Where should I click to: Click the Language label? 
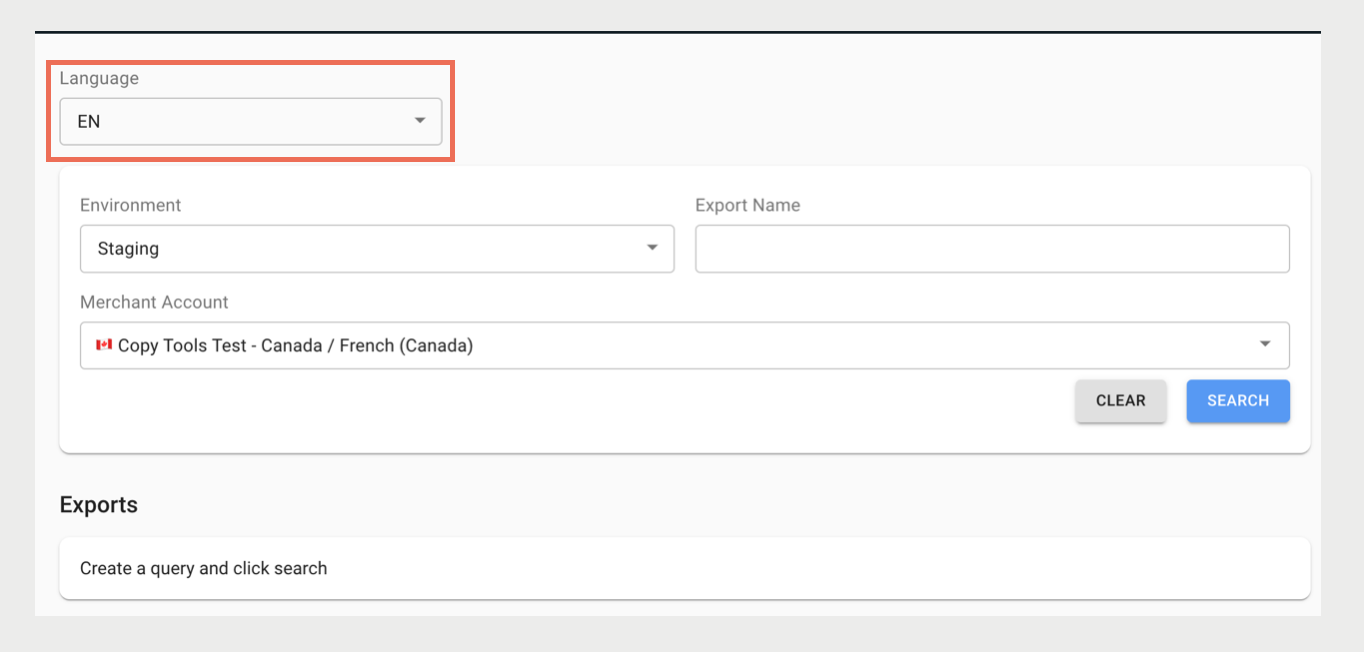[99, 78]
